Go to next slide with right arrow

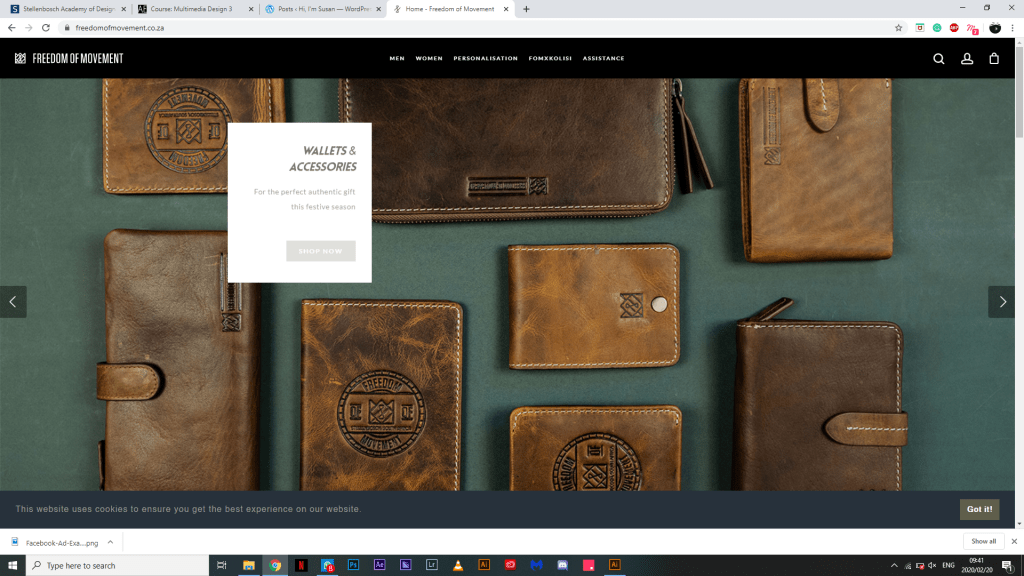coord(1002,302)
